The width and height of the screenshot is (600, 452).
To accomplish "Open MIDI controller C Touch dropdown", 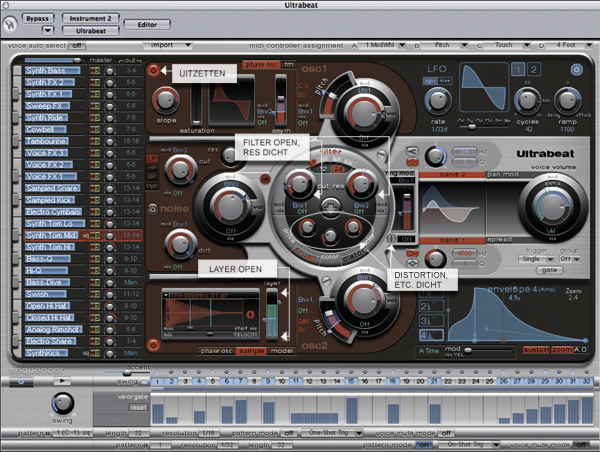I will click(507, 45).
